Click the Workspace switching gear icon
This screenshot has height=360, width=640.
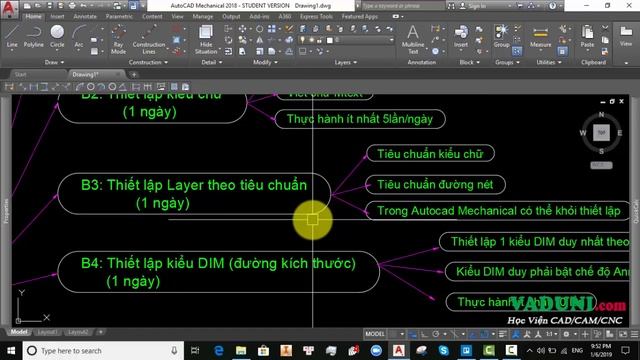click(x=566, y=334)
